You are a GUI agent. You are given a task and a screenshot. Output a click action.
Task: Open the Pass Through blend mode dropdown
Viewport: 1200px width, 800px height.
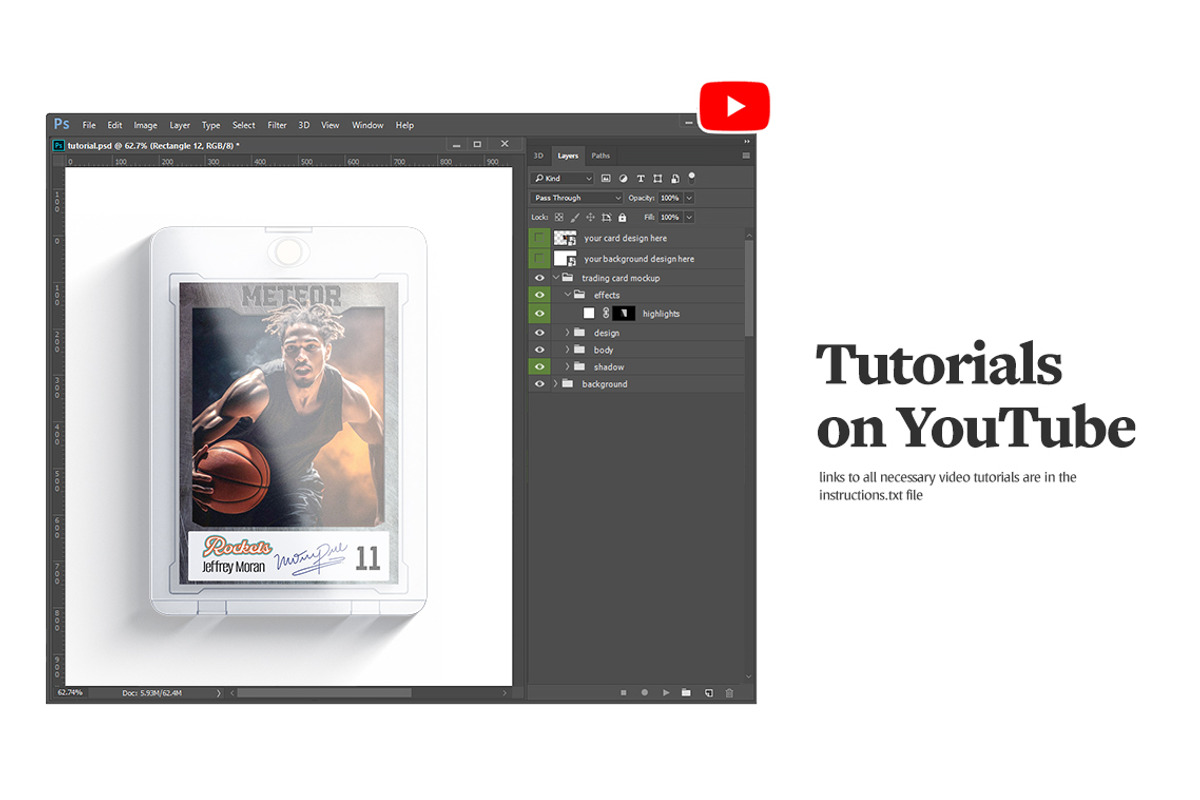tap(577, 198)
